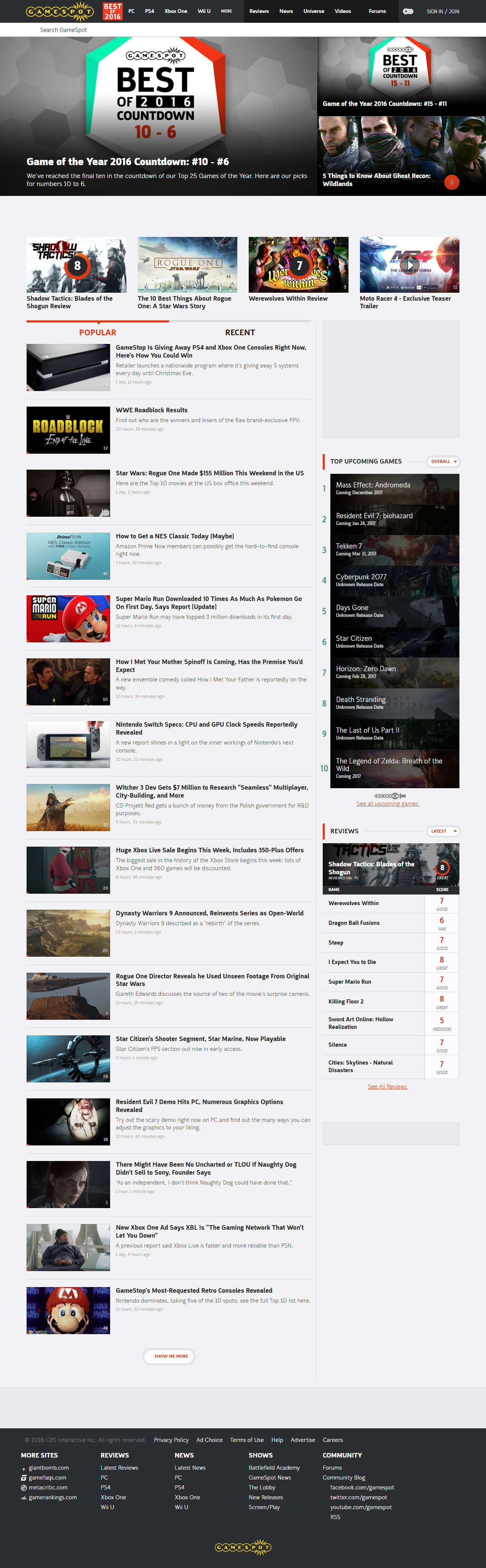Click the red share button on Ghost Recon
The width and height of the screenshot is (486, 1568).
coord(451,182)
